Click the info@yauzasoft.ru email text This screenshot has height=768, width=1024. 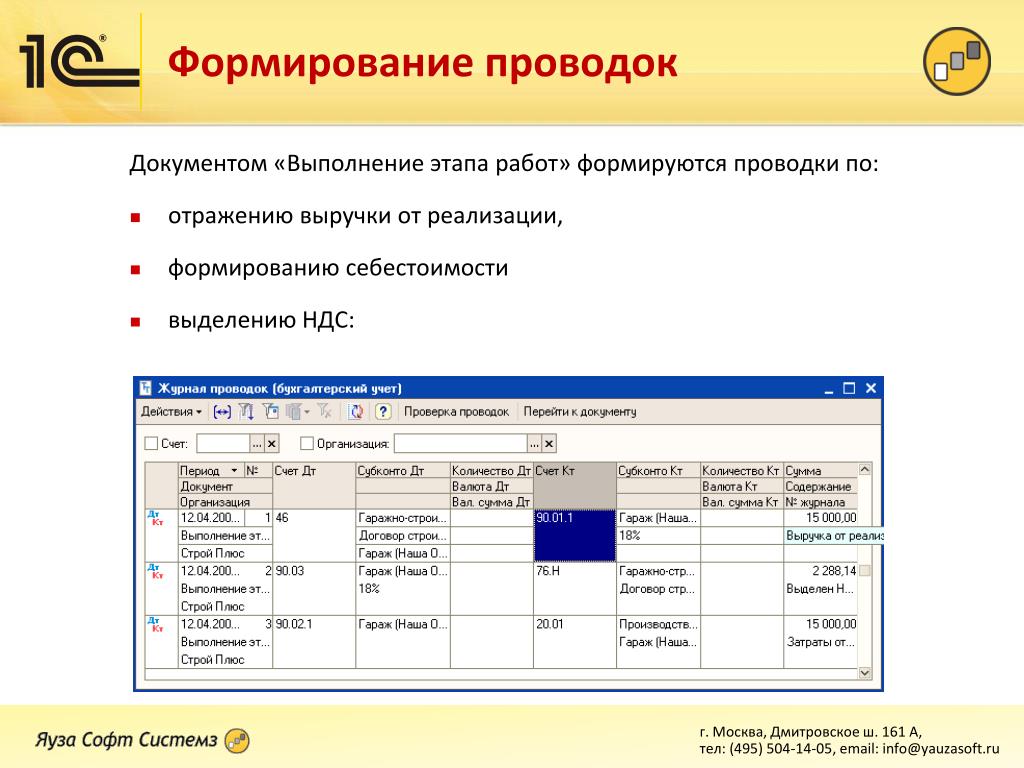coord(941,748)
